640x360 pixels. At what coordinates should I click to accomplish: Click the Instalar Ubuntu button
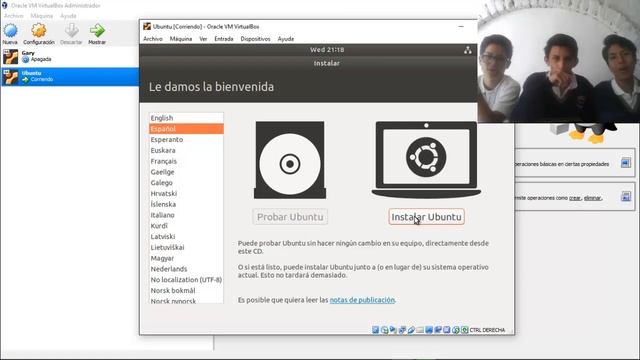pyautogui.click(x=426, y=217)
